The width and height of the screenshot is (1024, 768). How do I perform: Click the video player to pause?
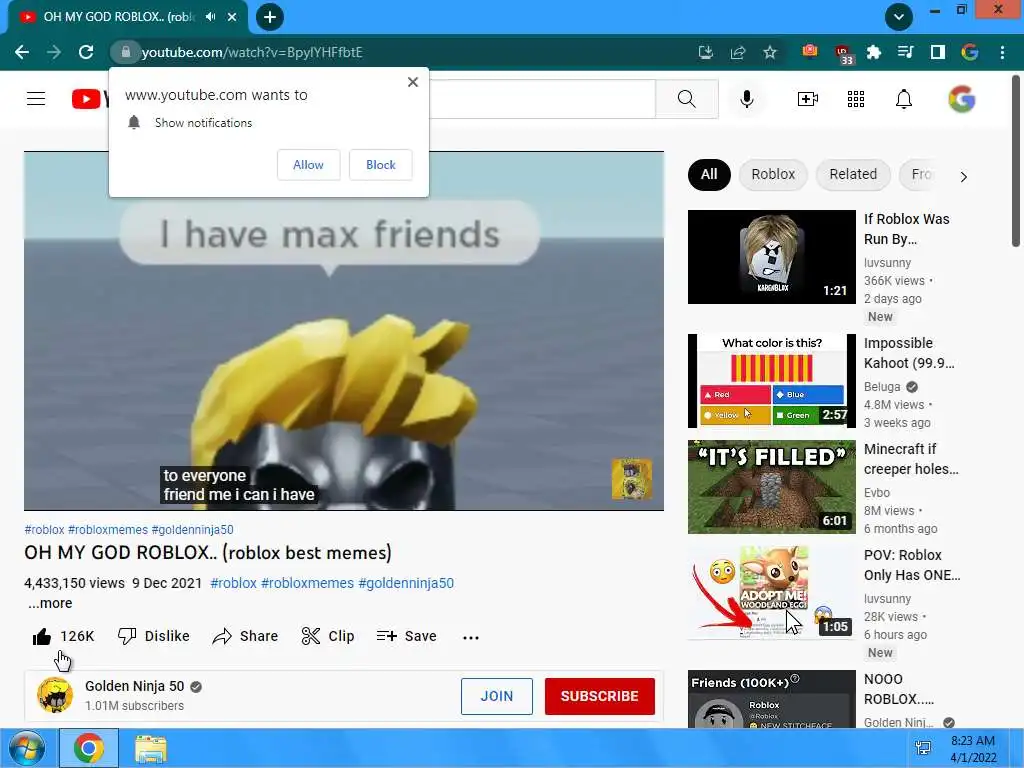(344, 331)
